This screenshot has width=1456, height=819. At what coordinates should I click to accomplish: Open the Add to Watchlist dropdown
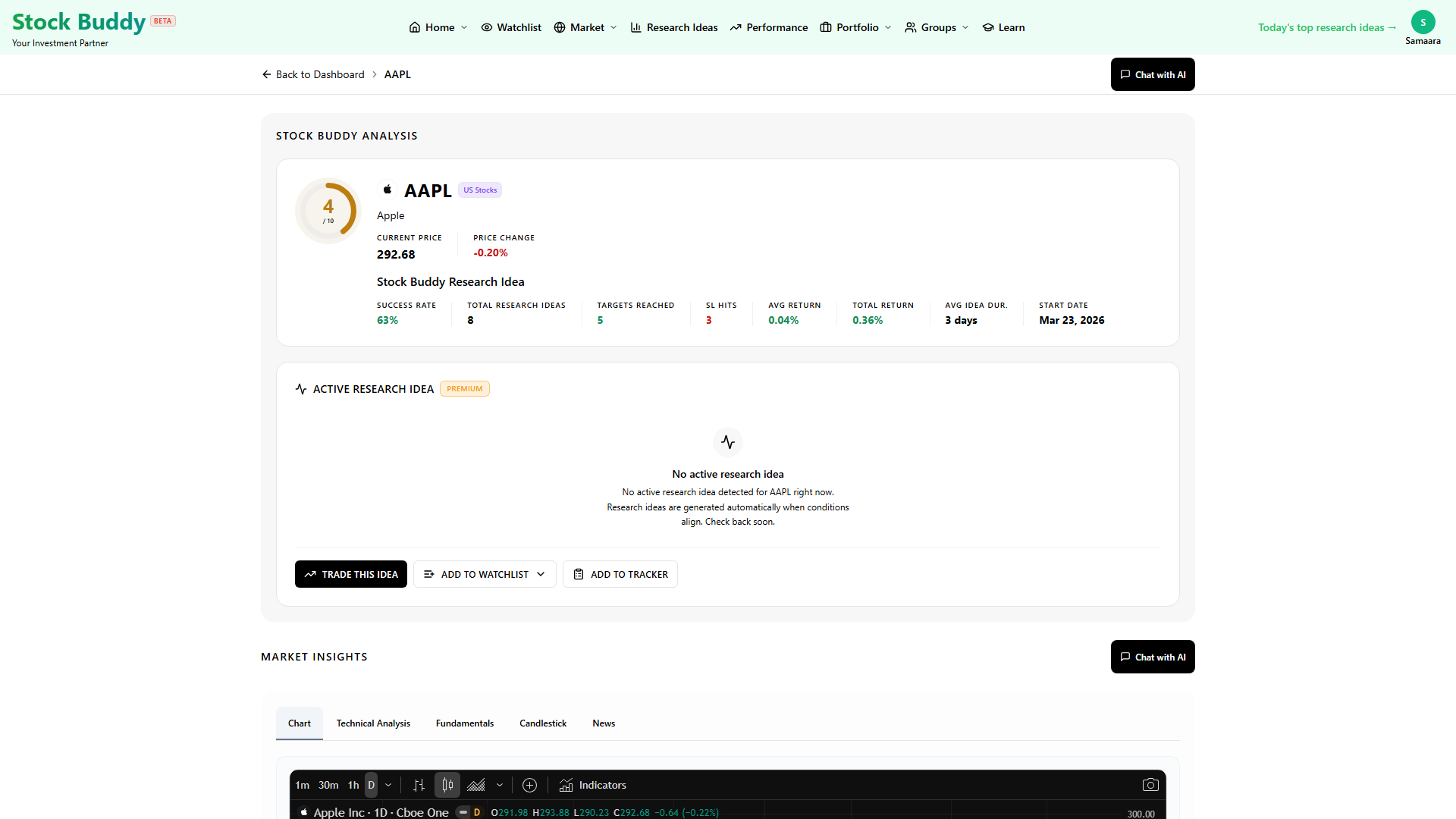pos(485,574)
